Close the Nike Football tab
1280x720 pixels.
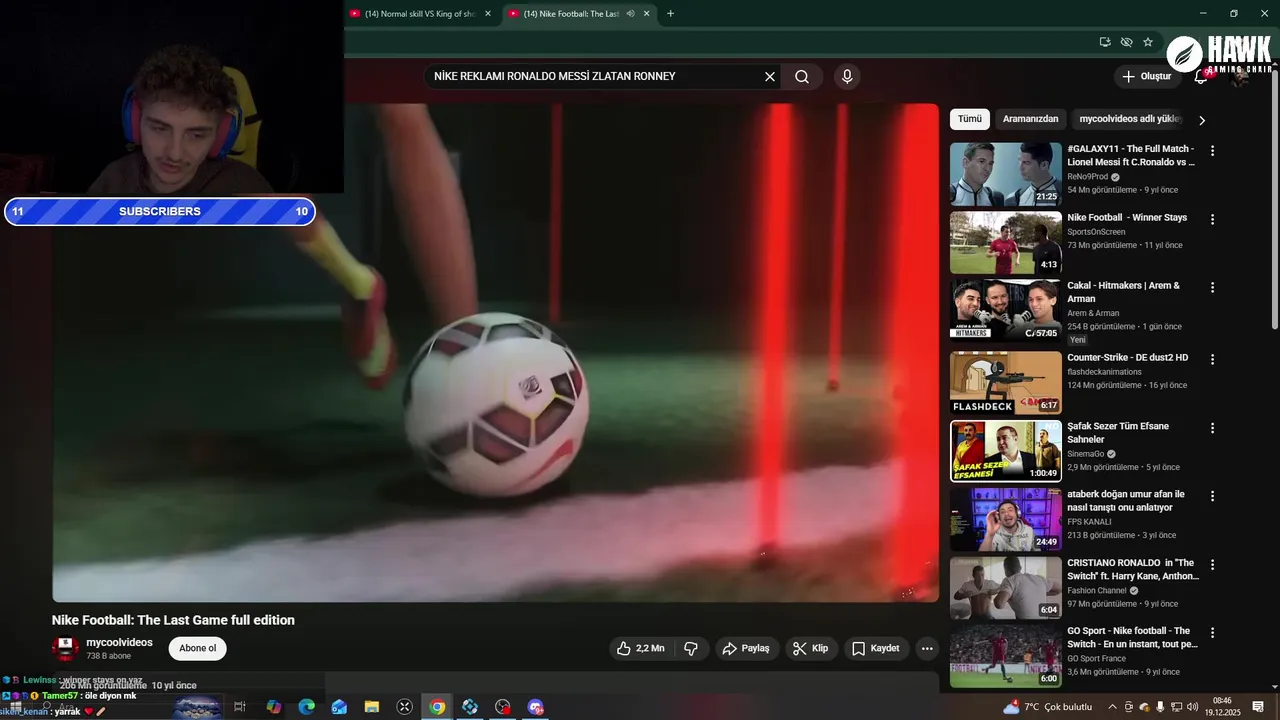tap(647, 14)
